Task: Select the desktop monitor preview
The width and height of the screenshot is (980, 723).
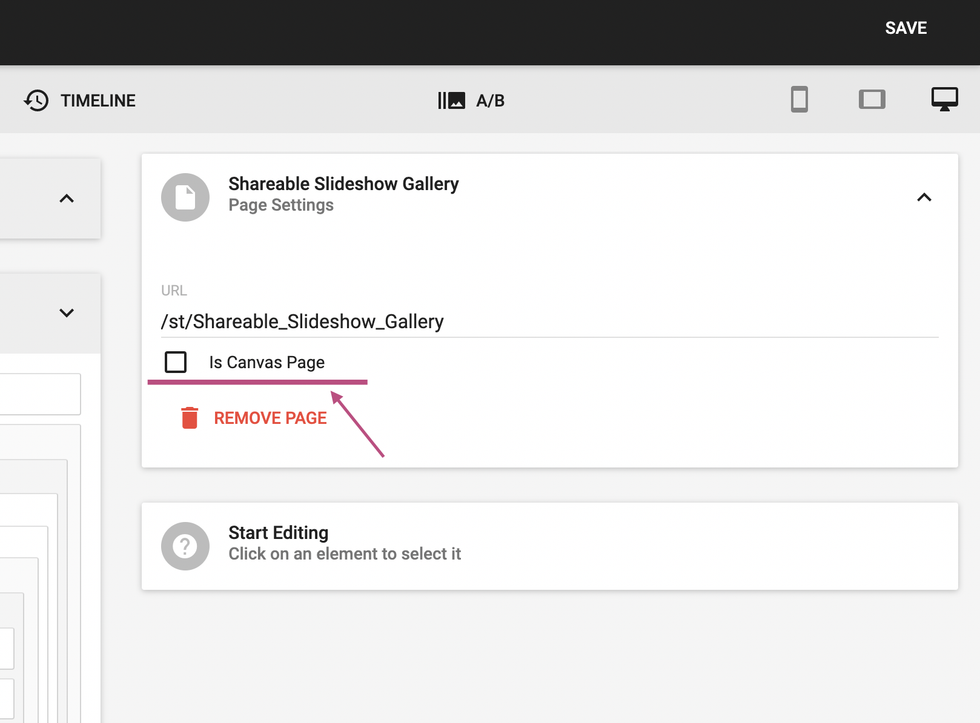Action: (x=944, y=99)
